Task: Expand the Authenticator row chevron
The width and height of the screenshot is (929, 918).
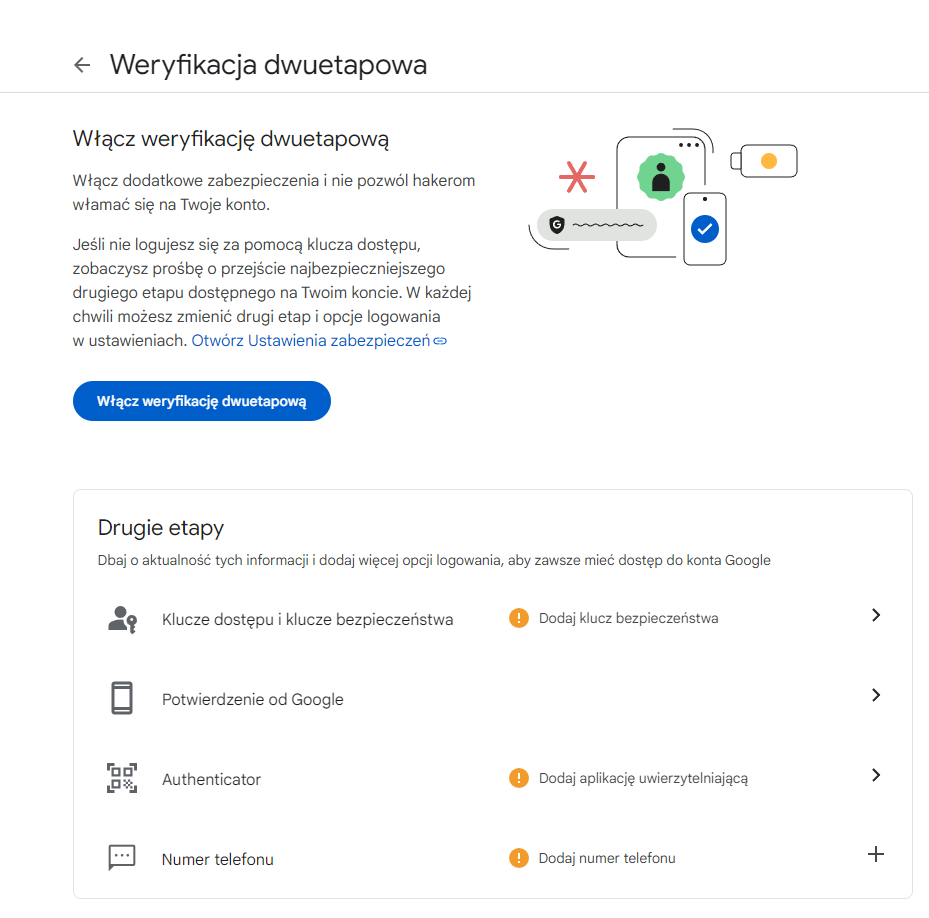Action: tap(876, 775)
